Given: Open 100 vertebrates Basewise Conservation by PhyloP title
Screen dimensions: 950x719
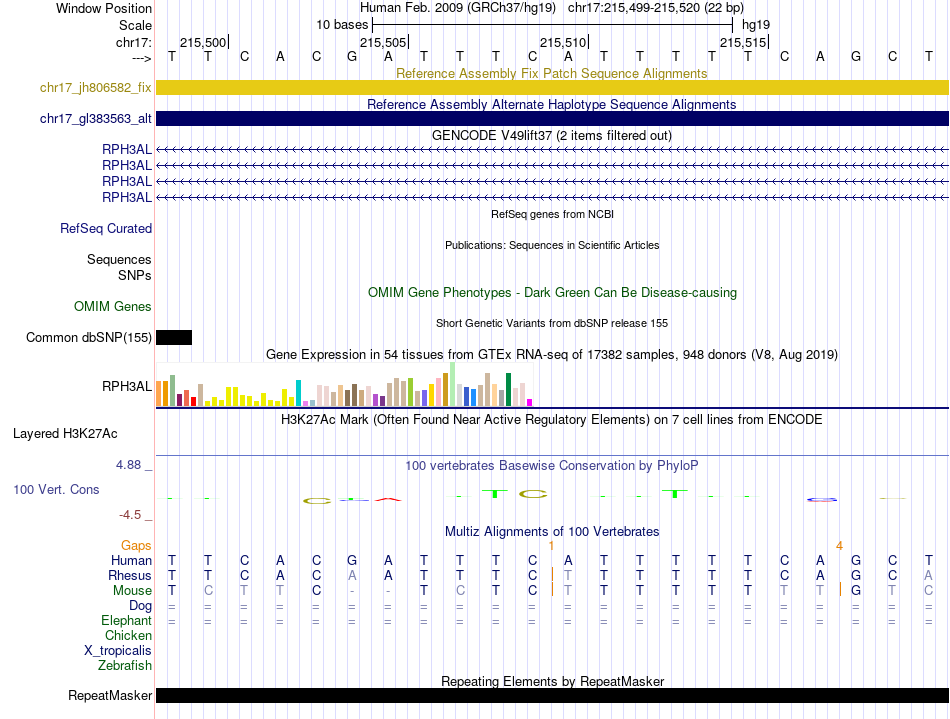Looking at the screenshot, I should point(551,466).
